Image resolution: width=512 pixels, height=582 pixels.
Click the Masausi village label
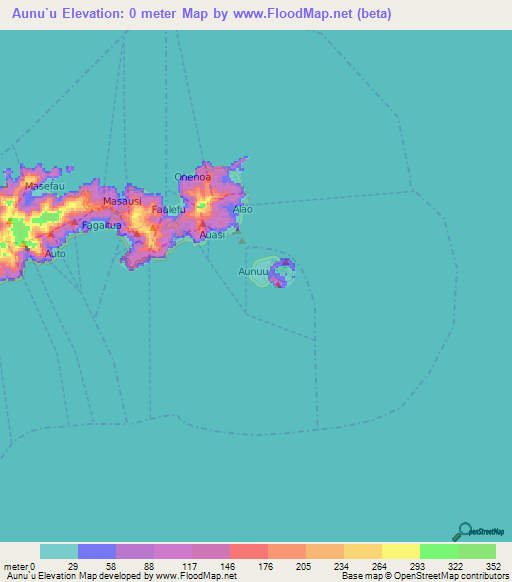point(122,201)
